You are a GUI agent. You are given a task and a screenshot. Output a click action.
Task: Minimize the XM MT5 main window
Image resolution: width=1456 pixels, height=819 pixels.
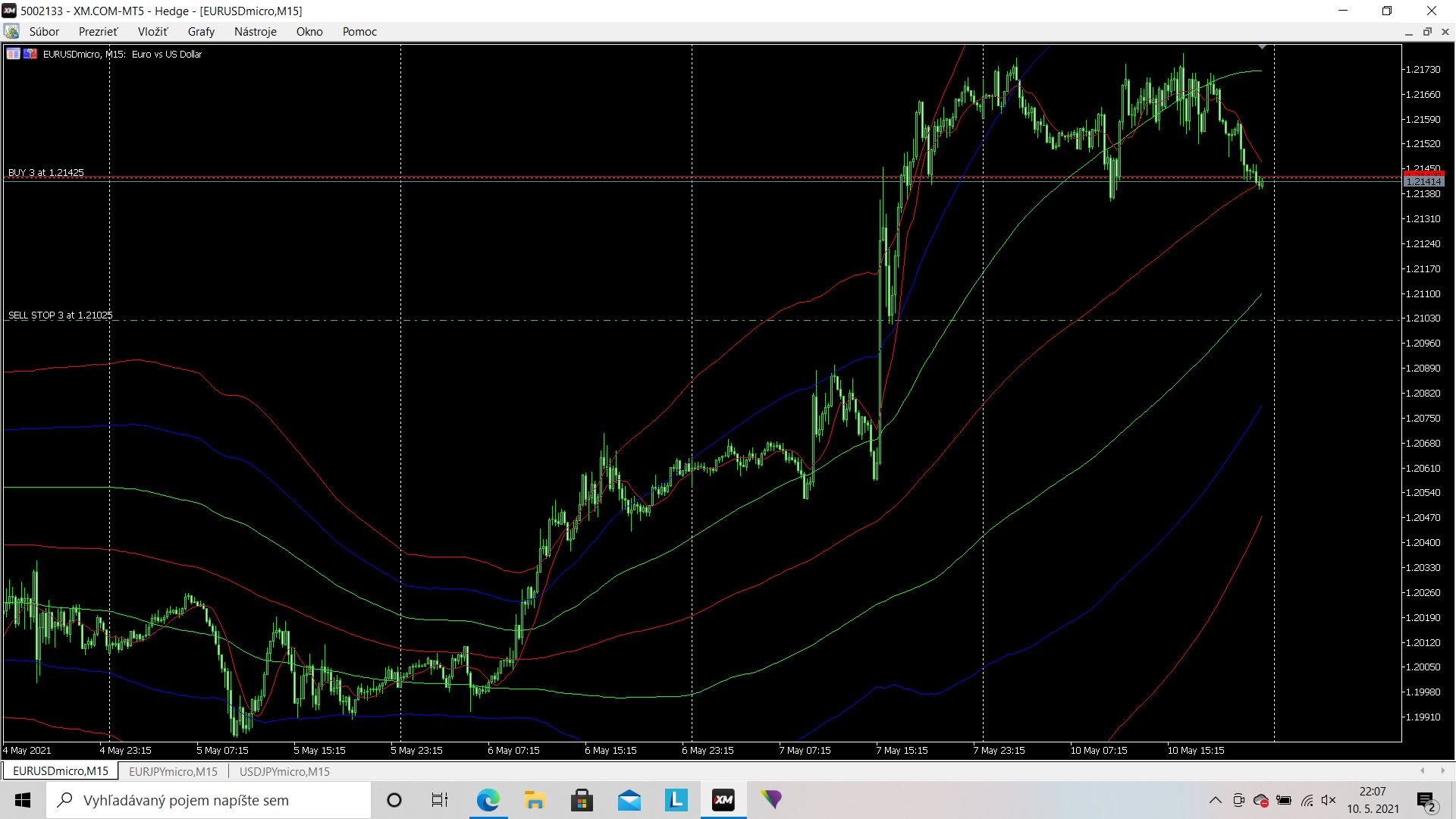(1343, 11)
